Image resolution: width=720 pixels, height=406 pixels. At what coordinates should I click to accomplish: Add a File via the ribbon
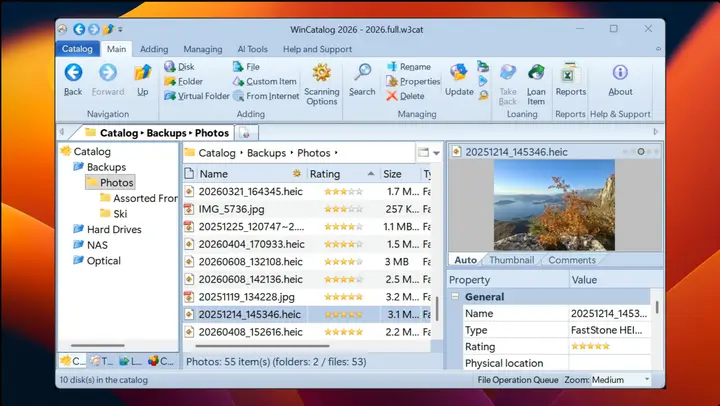[246, 67]
